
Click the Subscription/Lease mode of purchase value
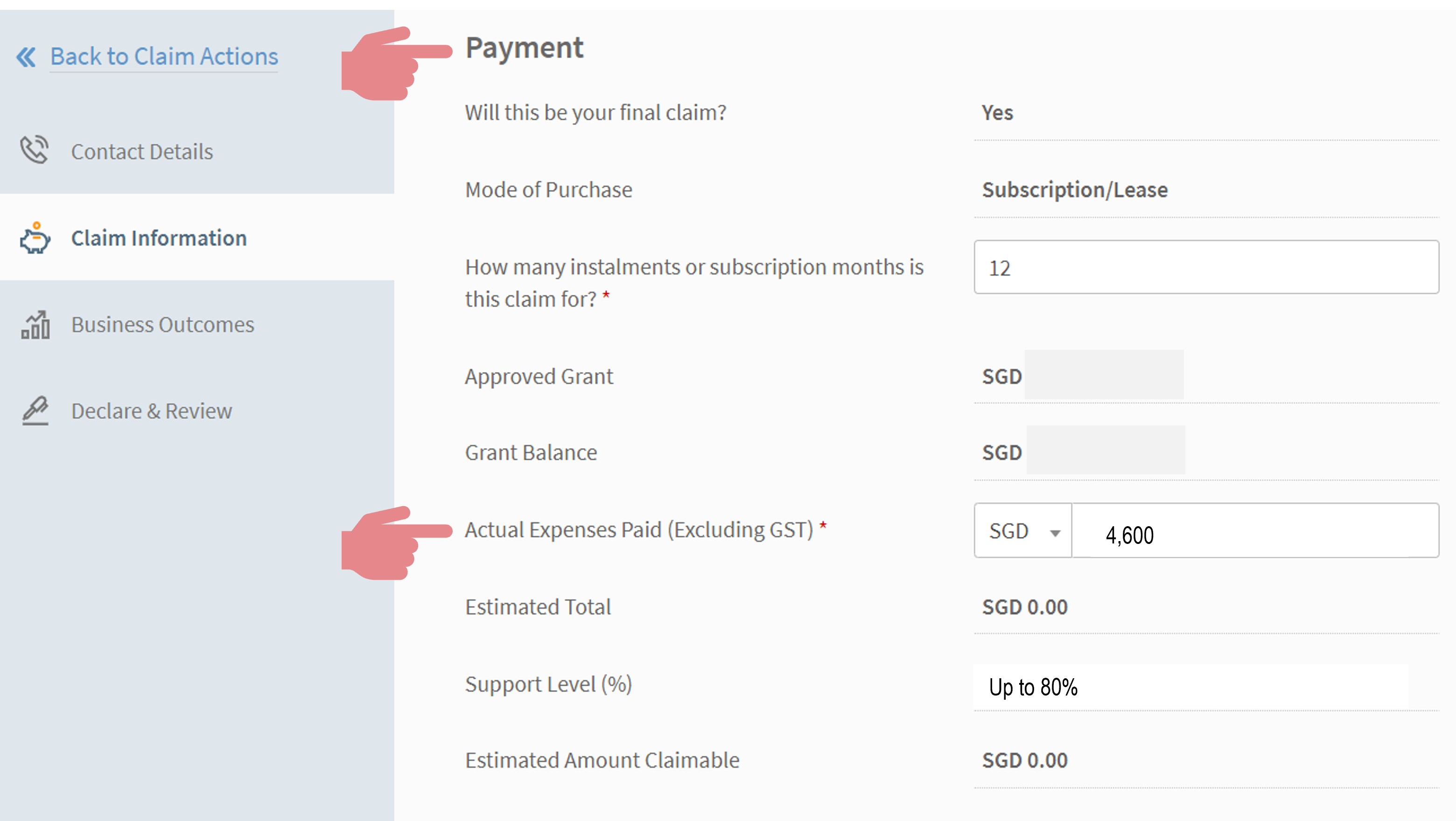pyautogui.click(x=1074, y=190)
